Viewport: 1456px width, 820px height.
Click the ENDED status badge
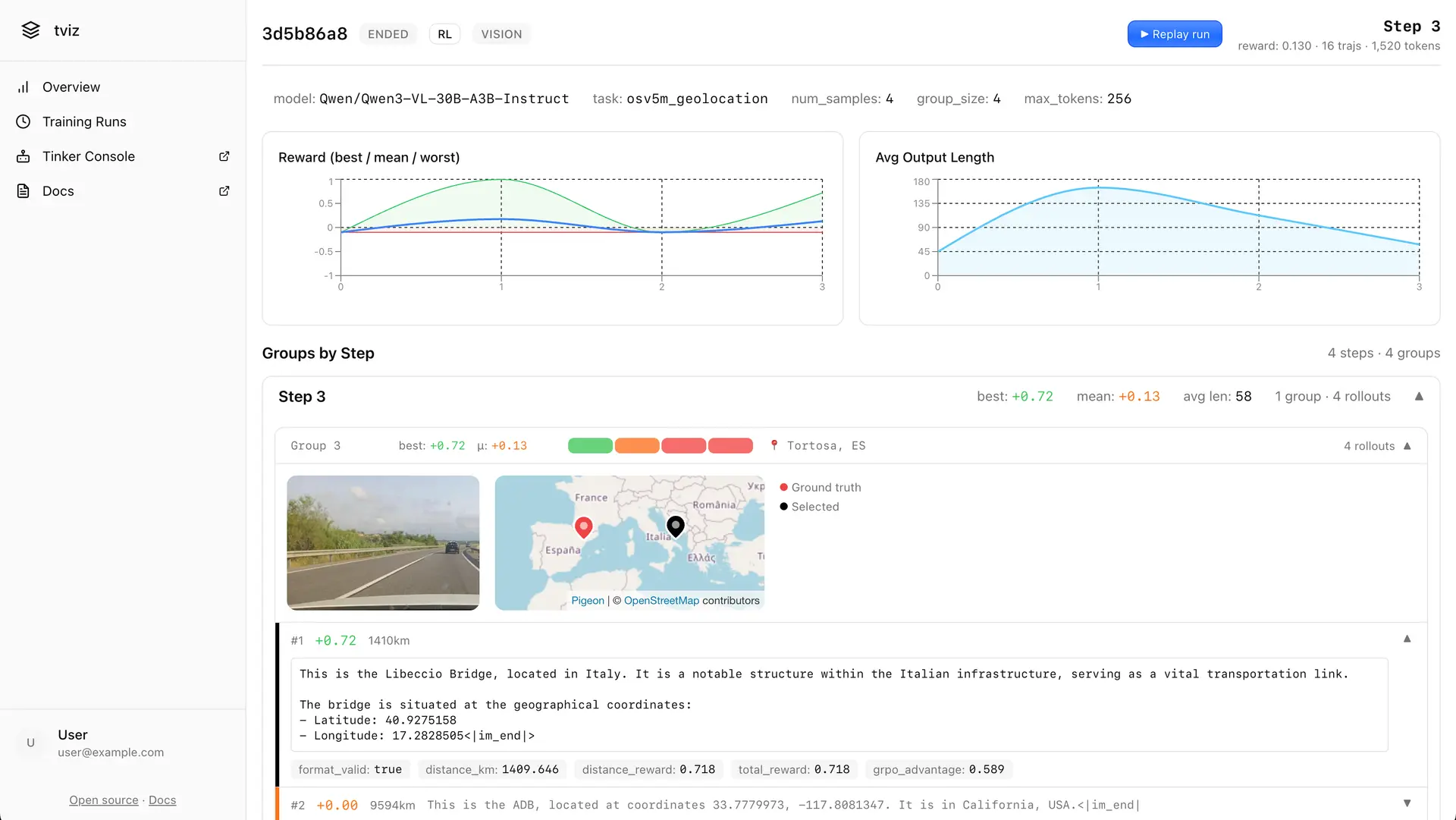coord(388,34)
